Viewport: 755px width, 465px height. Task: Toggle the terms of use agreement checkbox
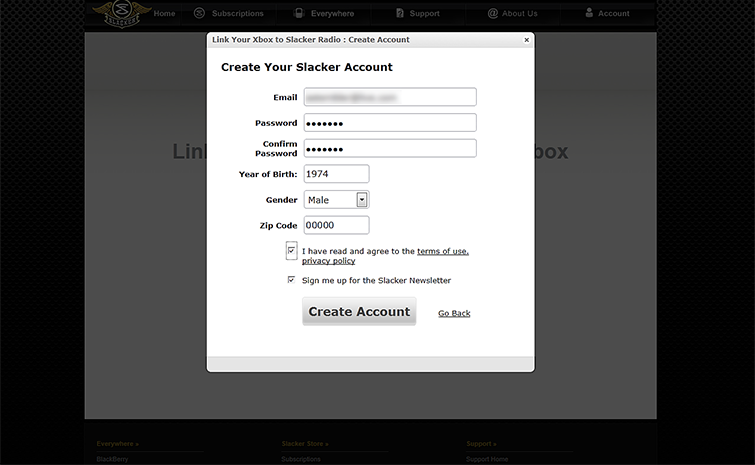(291, 250)
